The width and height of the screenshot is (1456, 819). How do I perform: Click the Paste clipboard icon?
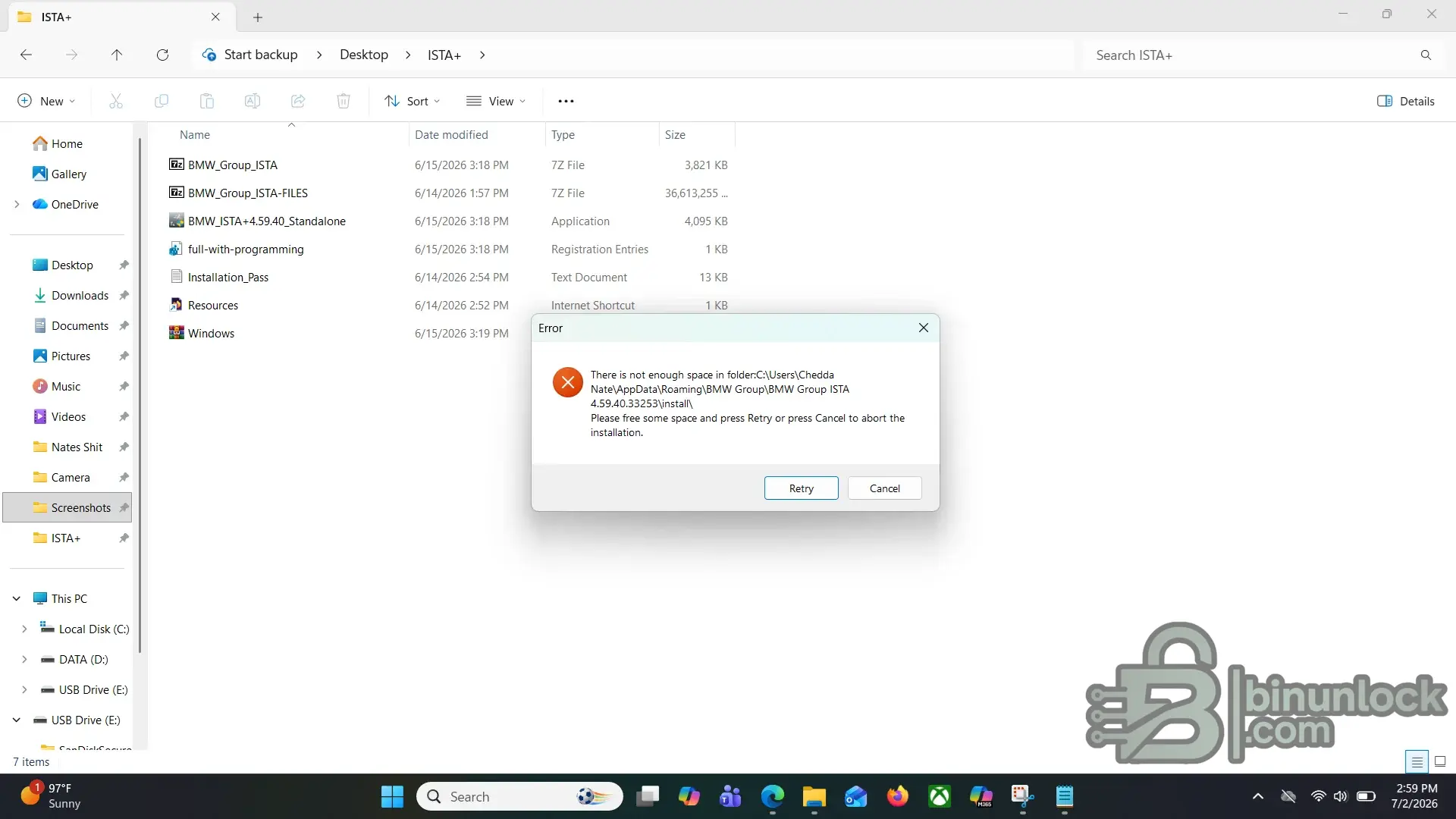(207, 101)
